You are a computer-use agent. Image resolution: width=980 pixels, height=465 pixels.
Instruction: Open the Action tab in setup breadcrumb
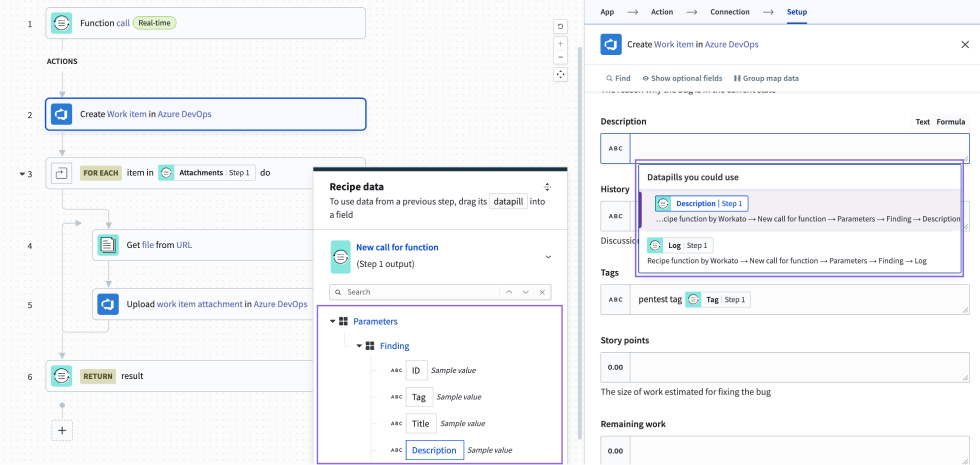(x=662, y=12)
